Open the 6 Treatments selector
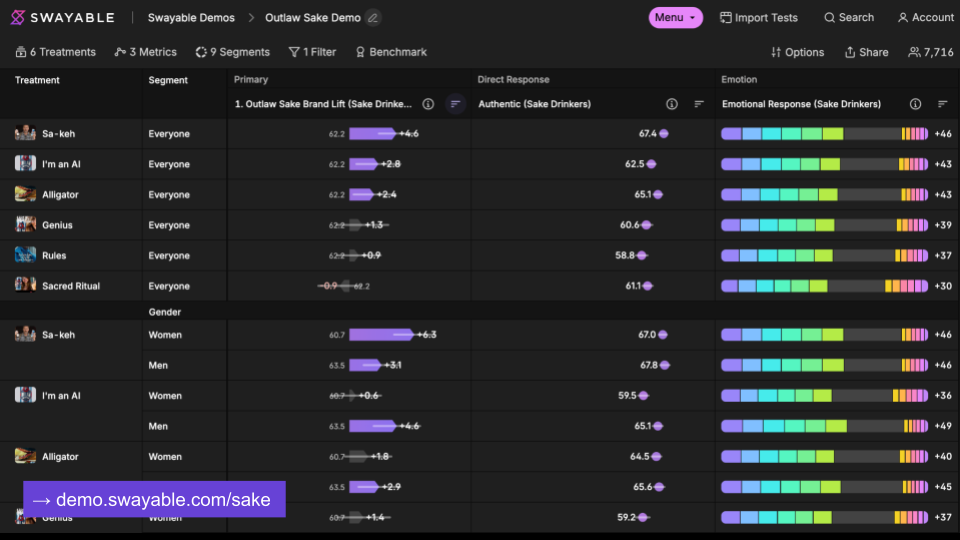 56,52
